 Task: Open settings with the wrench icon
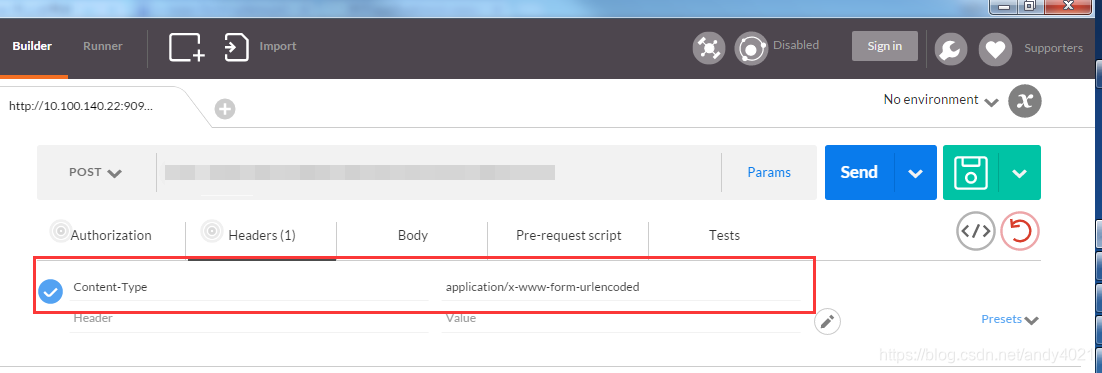pyautogui.click(x=951, y=49)
